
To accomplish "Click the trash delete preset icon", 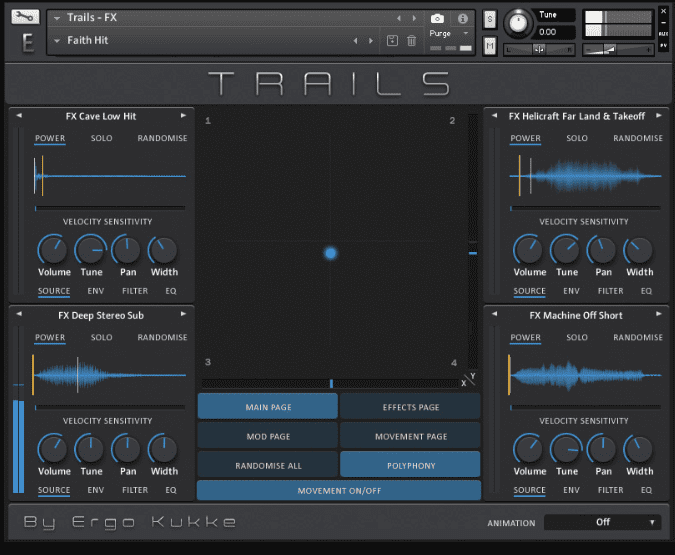I will click(412, 40).
